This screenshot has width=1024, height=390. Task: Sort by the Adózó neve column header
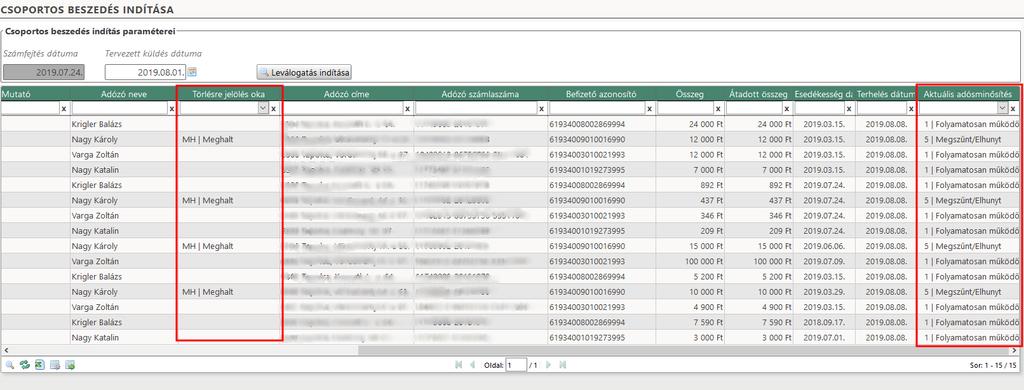pyautogui.click(x=124, y=94)
